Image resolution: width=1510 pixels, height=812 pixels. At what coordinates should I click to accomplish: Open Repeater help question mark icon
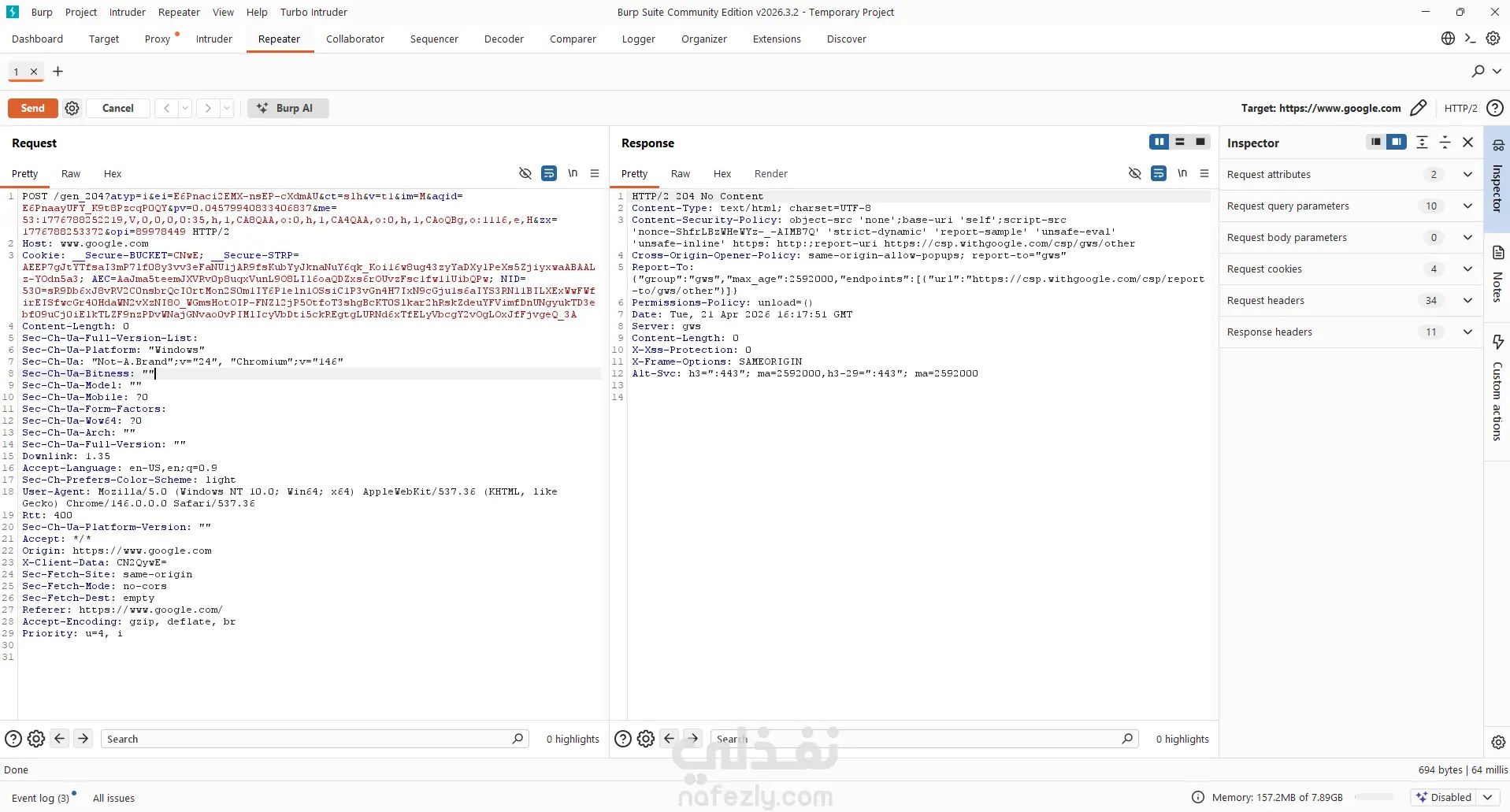pyautogui.click(x=1494, y=108)
